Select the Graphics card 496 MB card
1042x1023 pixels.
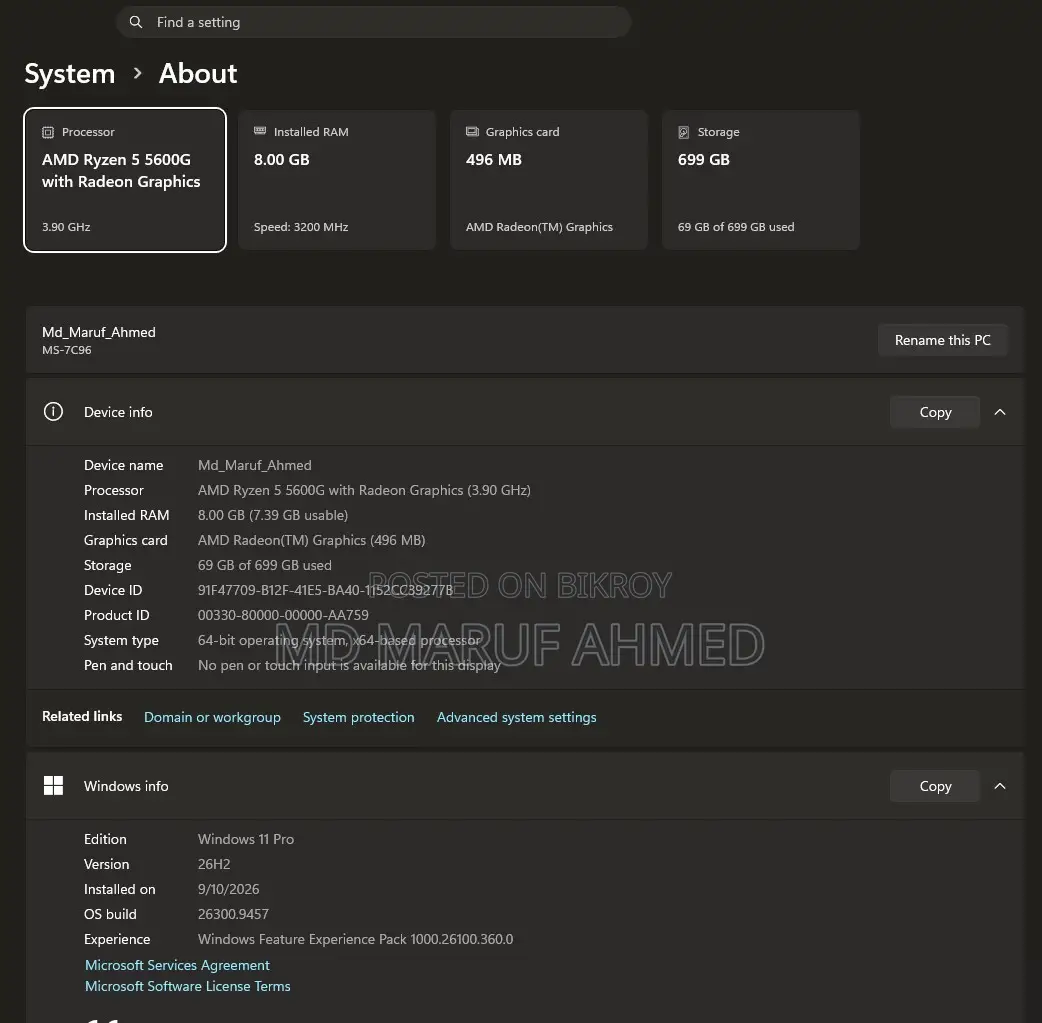click(x=549, y=180)
